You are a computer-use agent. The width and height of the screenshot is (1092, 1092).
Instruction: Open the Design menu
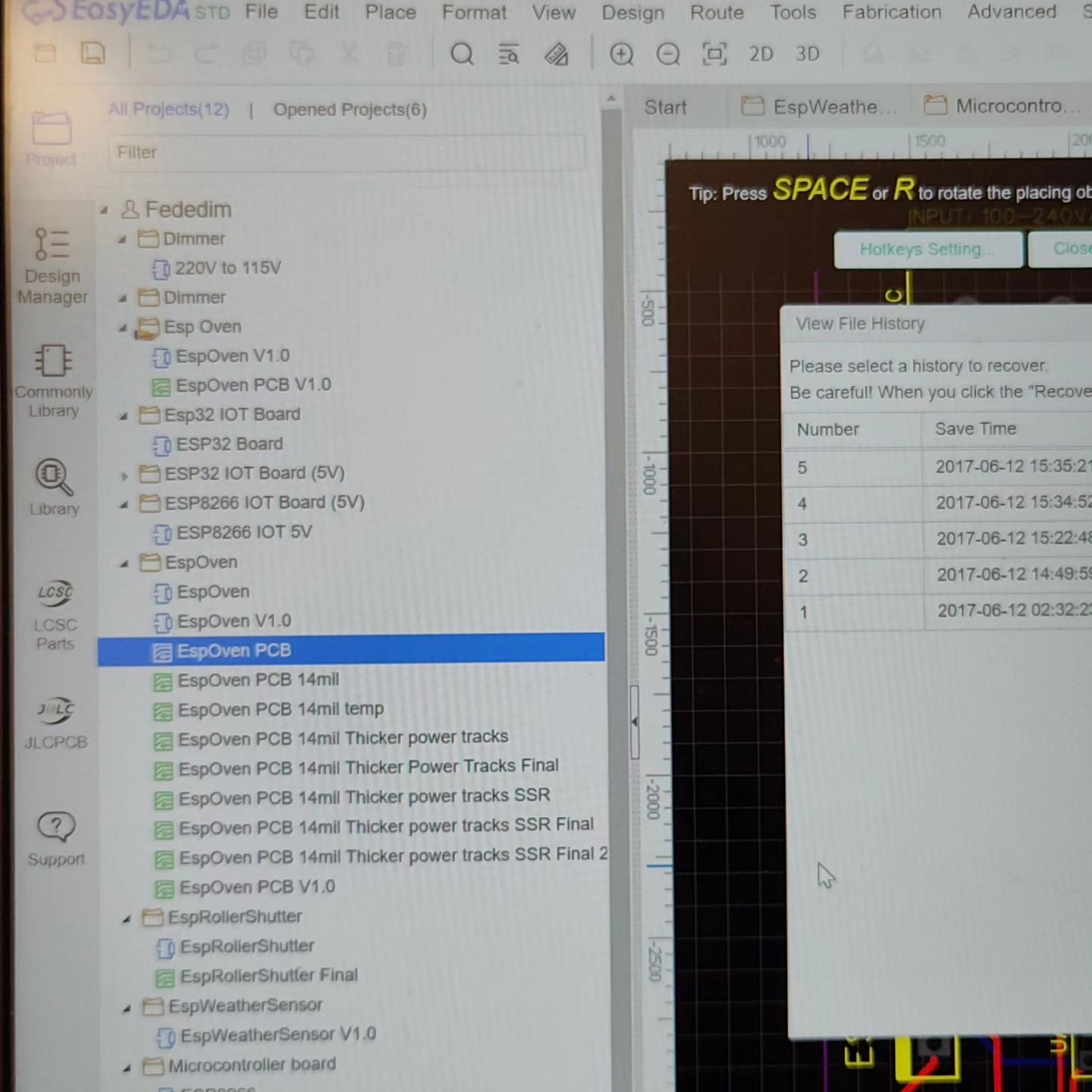[633, 12]
